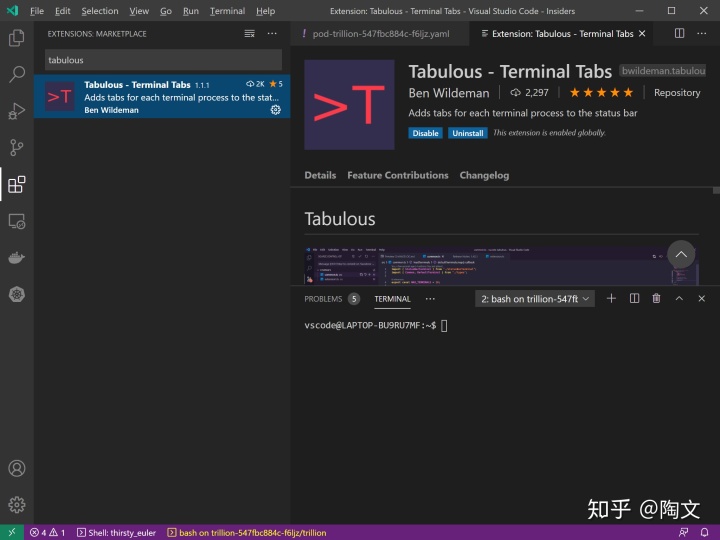Click the bwildeman.tabulous identifier badge

coord(663,71)
